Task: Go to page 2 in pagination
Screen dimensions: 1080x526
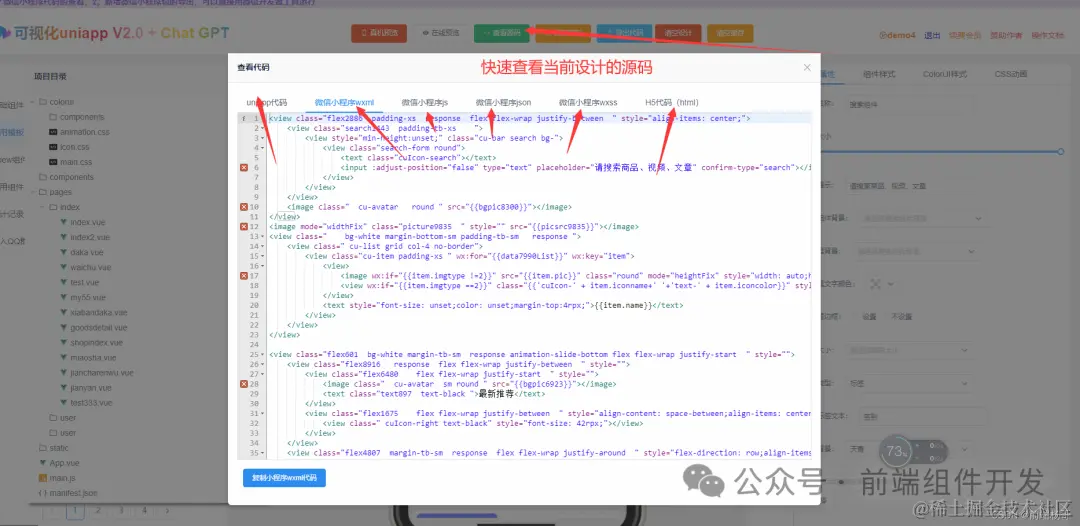Action: pyautogui.click(x=98, y=511)
